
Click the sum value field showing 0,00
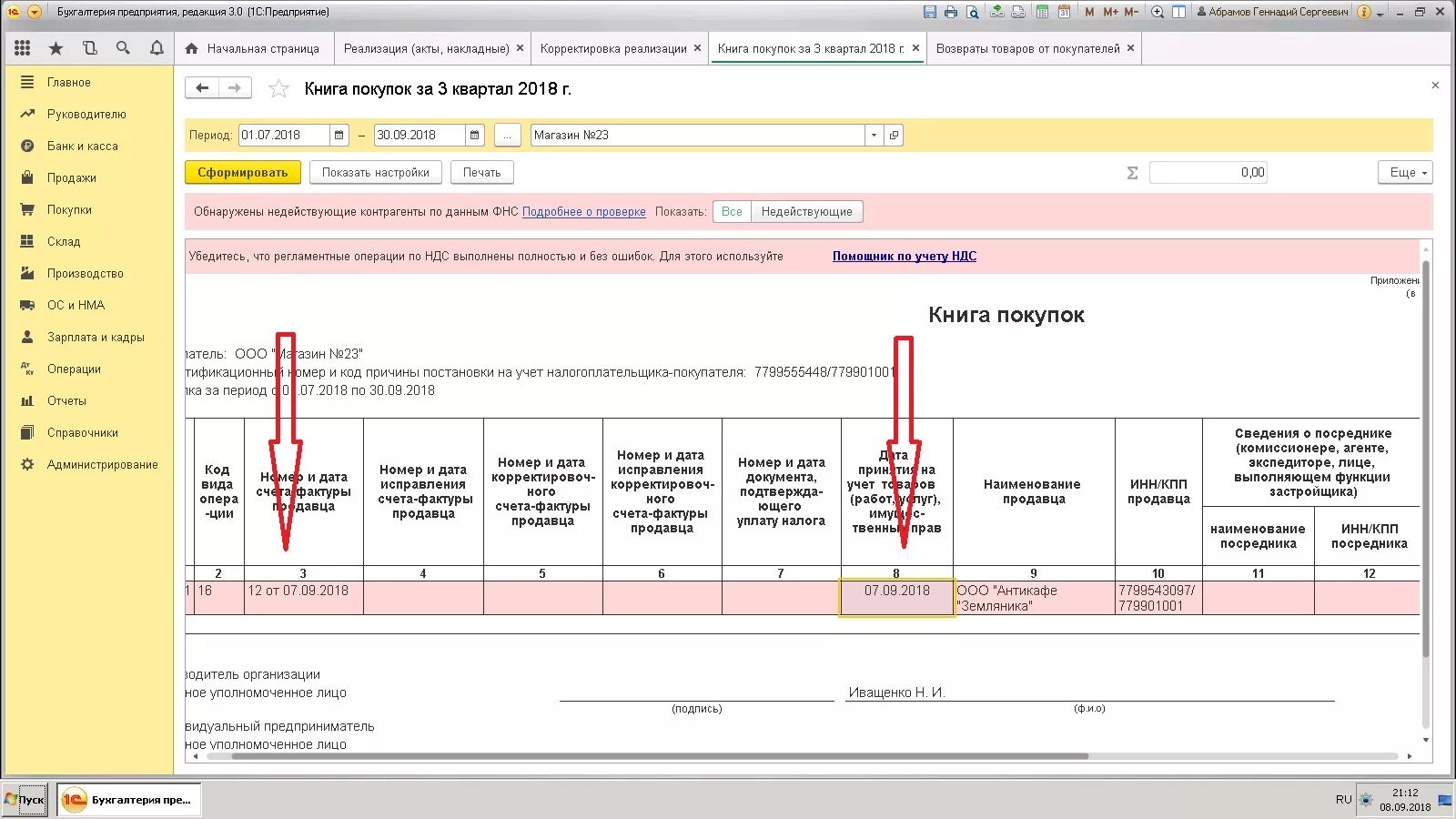(x=1208, y=172)
